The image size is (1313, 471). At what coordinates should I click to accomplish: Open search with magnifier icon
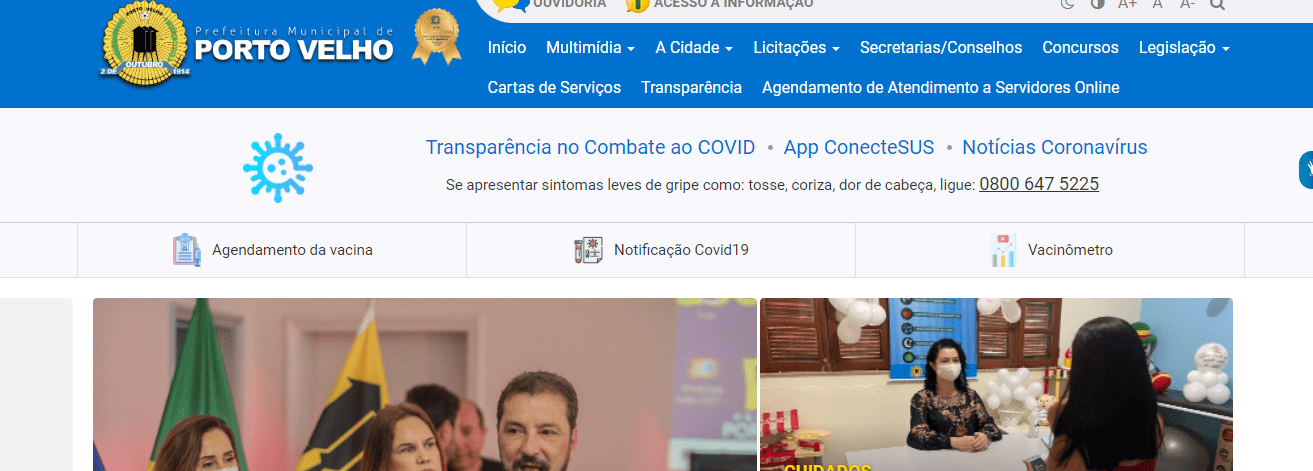(1217, 4)
